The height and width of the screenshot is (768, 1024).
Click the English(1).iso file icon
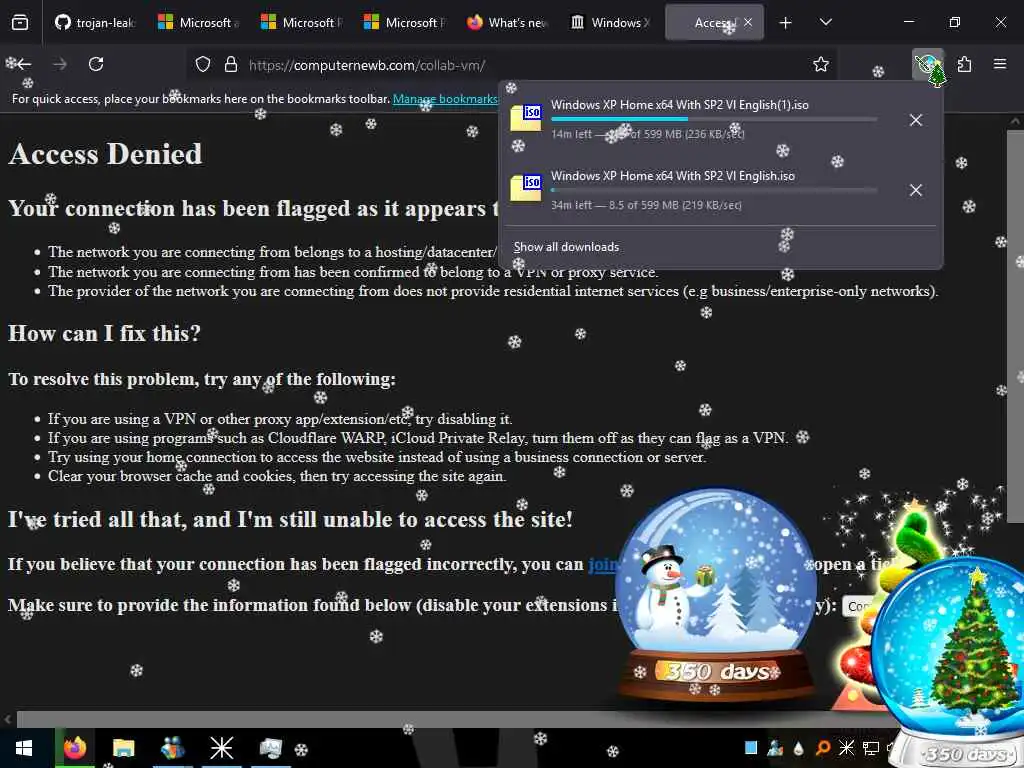526,118
